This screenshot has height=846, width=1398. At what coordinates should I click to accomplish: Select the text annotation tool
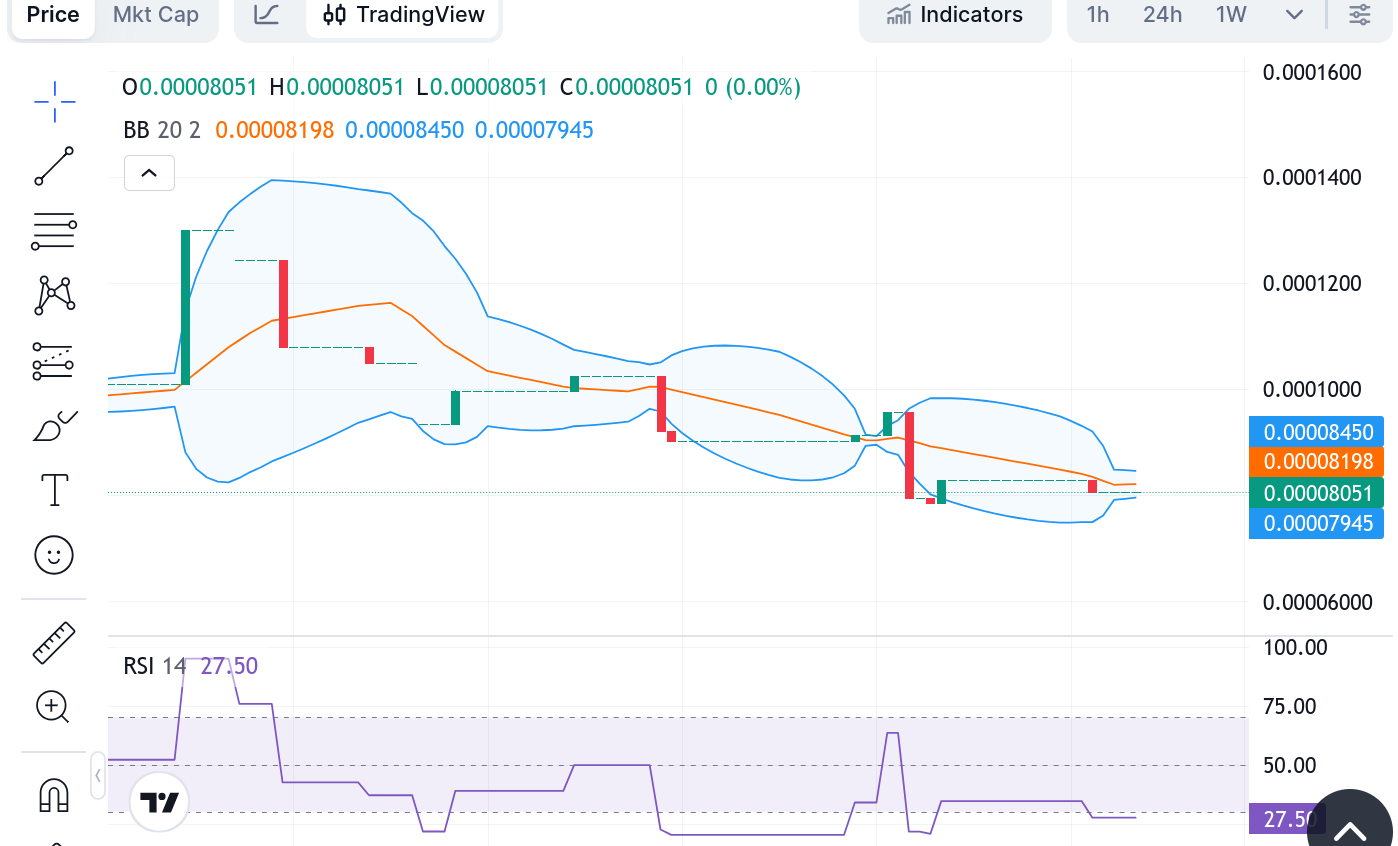click(54, 490)
